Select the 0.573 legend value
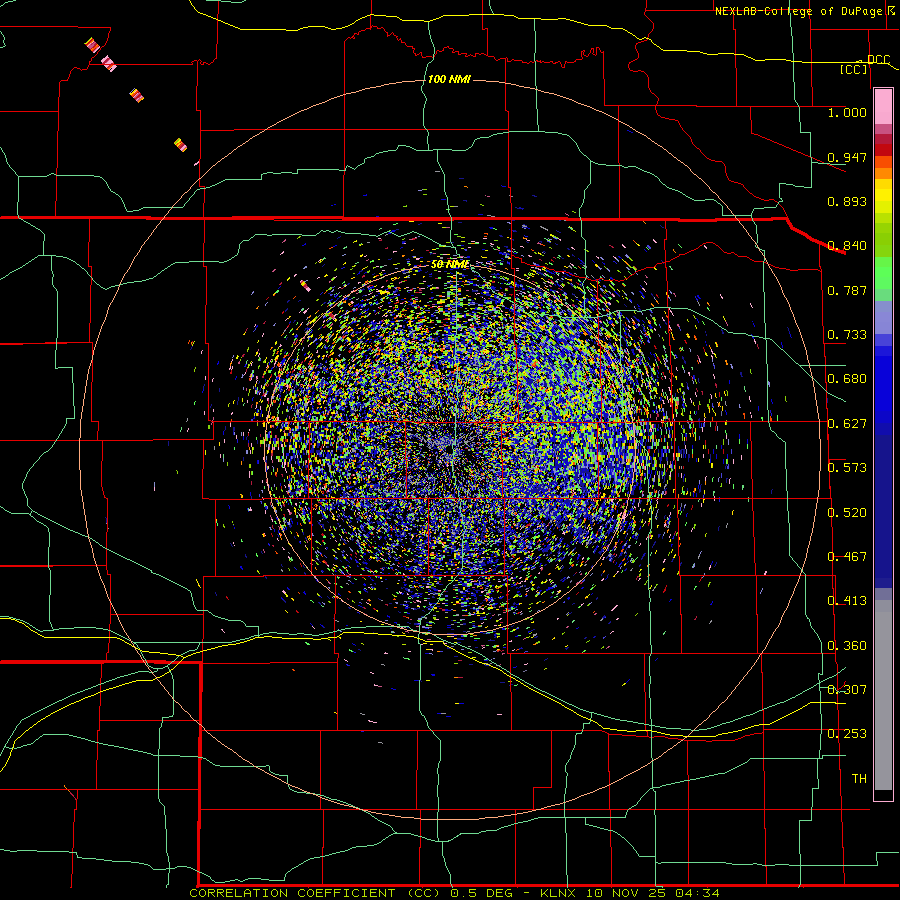Viewport: 900px width, 900px height. click(847, 468)
